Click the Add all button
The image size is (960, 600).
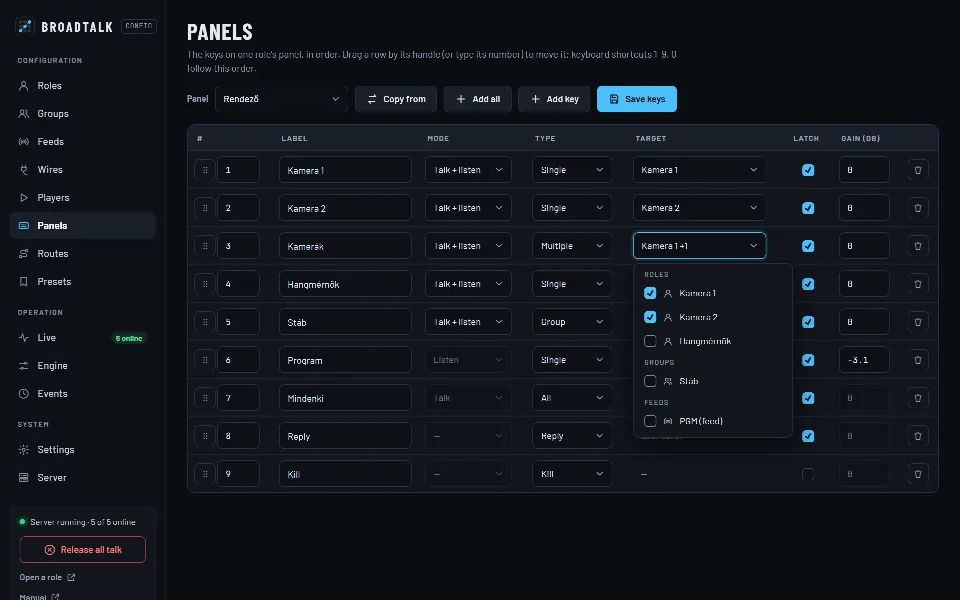[478, 99]
